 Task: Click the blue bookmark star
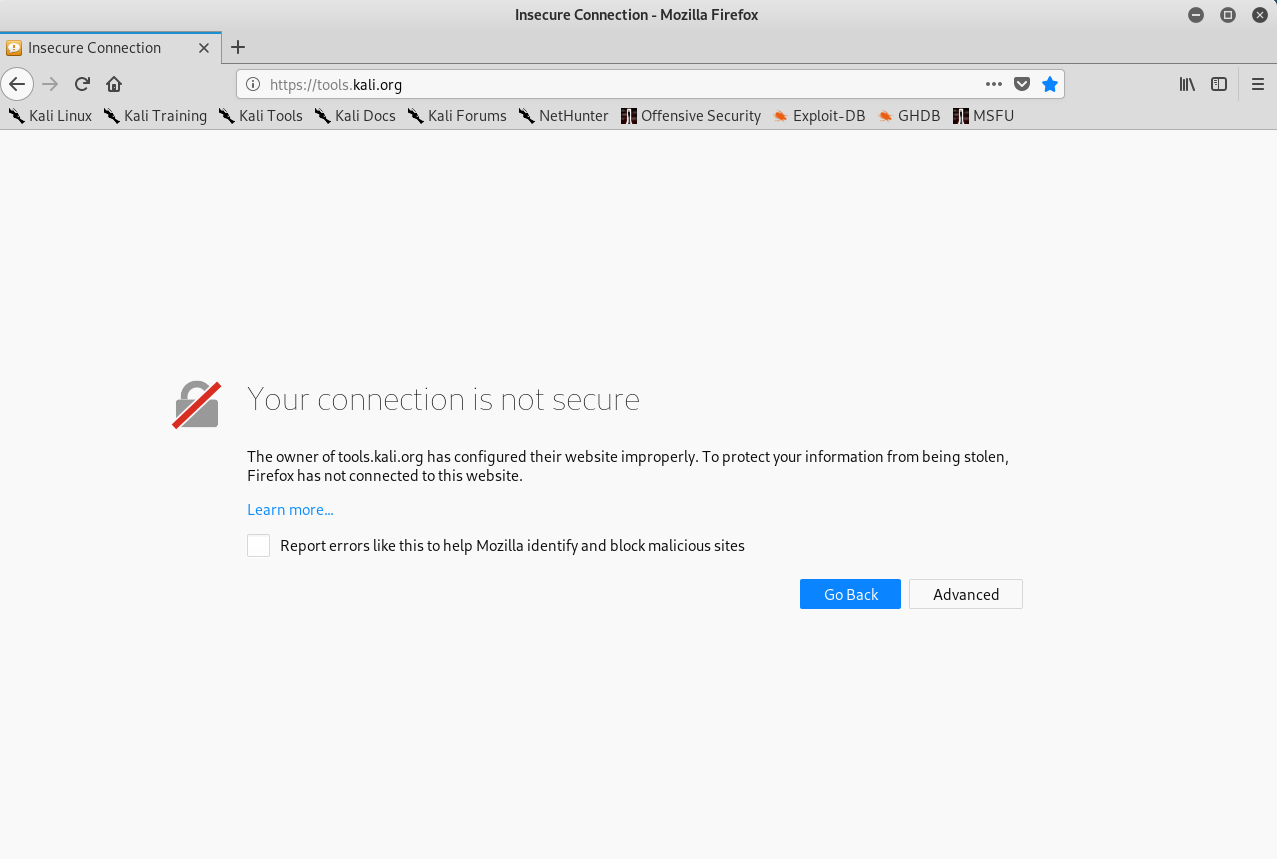[1050, 84]
